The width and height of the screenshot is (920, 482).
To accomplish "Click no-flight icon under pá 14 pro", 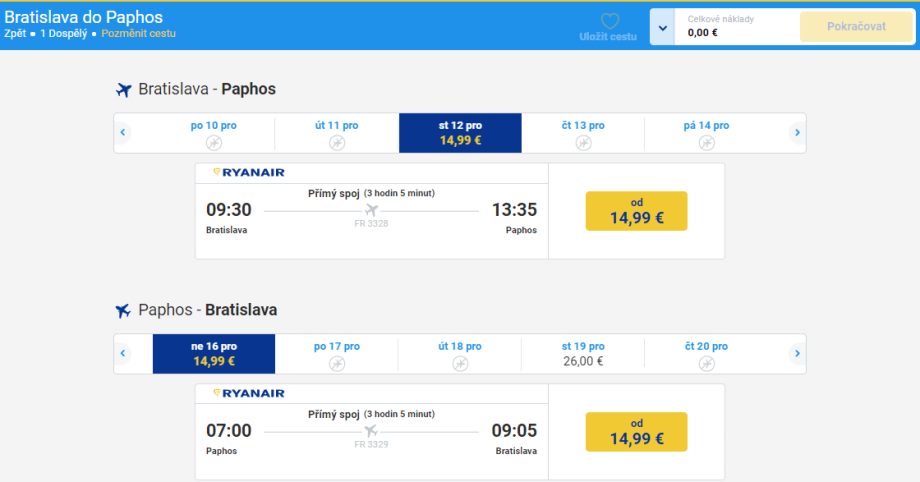I will click(706, 143).
